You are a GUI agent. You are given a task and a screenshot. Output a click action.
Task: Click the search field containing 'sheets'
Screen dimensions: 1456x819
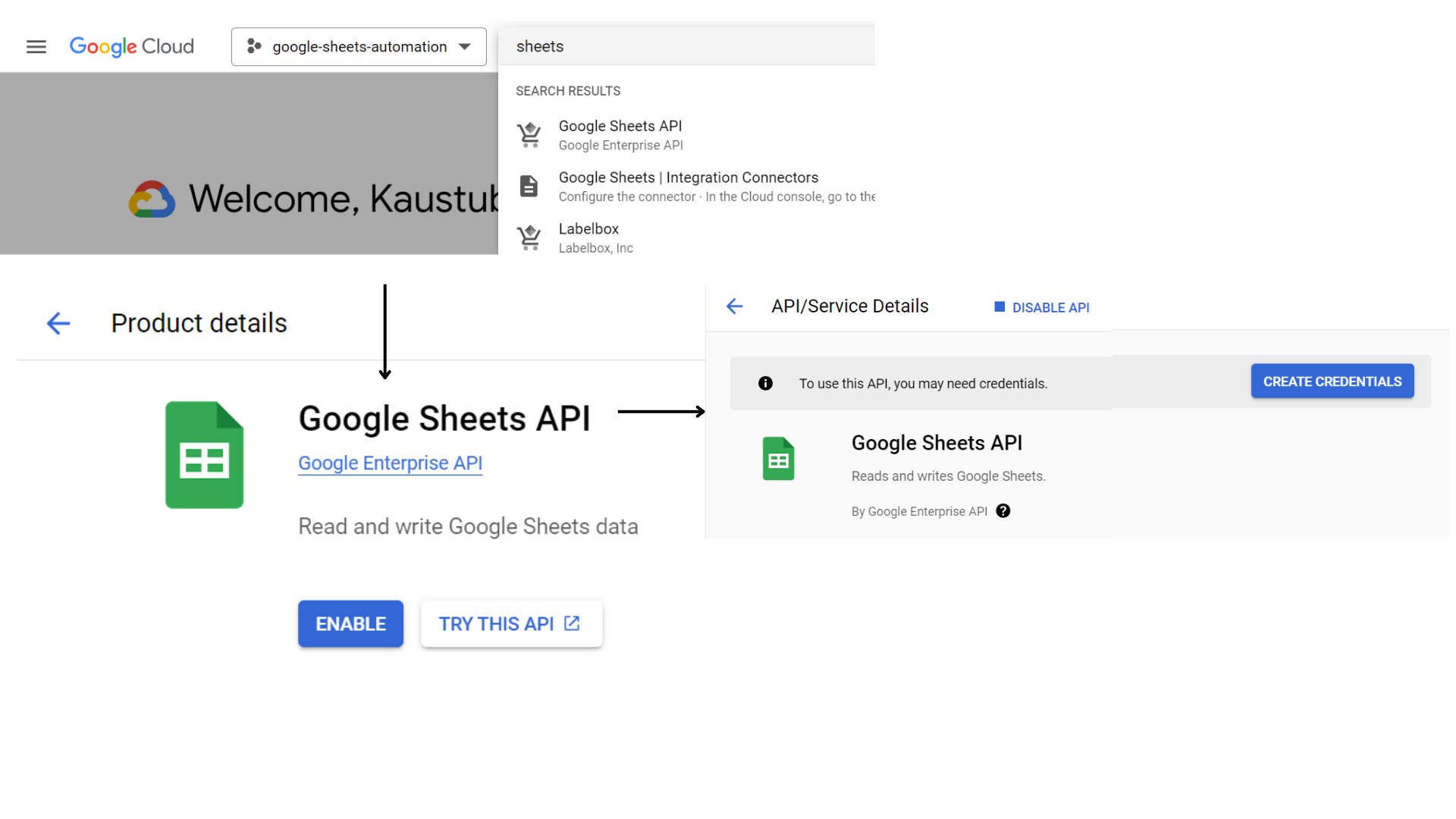[x=686, y=46]
